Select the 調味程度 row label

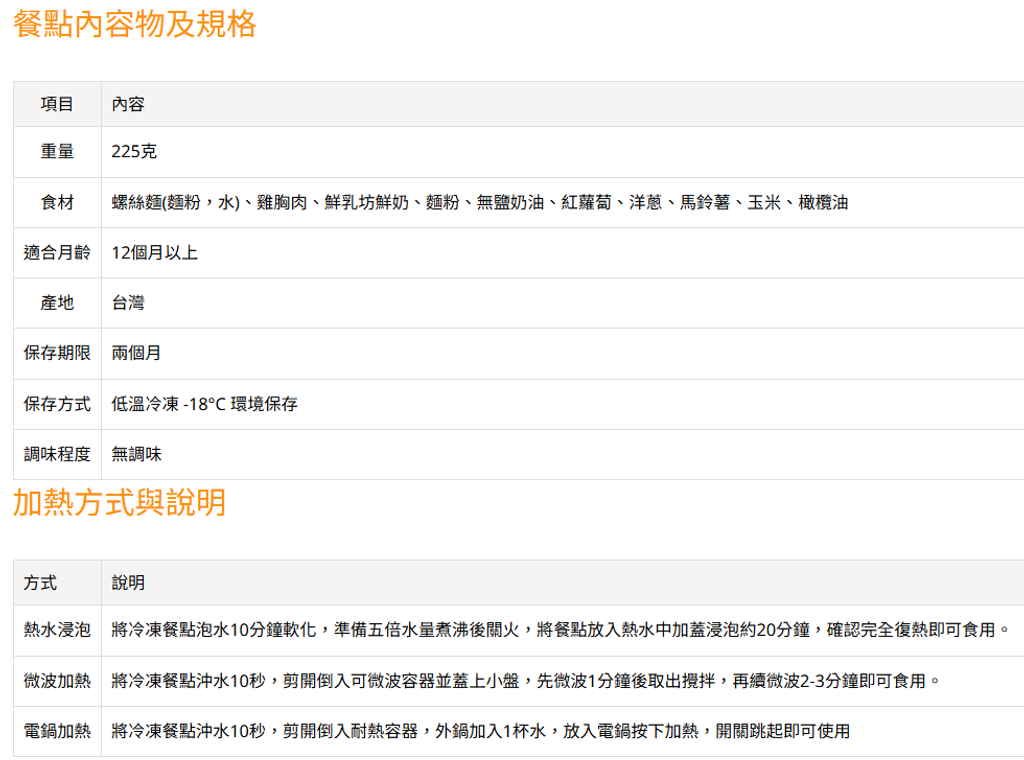[x=57, y=454]
